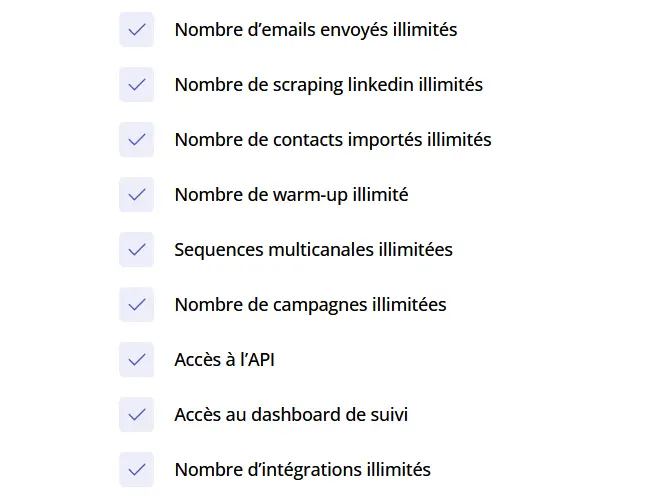Image resolution: width=653 pixels, height=497 pixels.
Task: Click the word dashboard in feature list
Action: 302,415
